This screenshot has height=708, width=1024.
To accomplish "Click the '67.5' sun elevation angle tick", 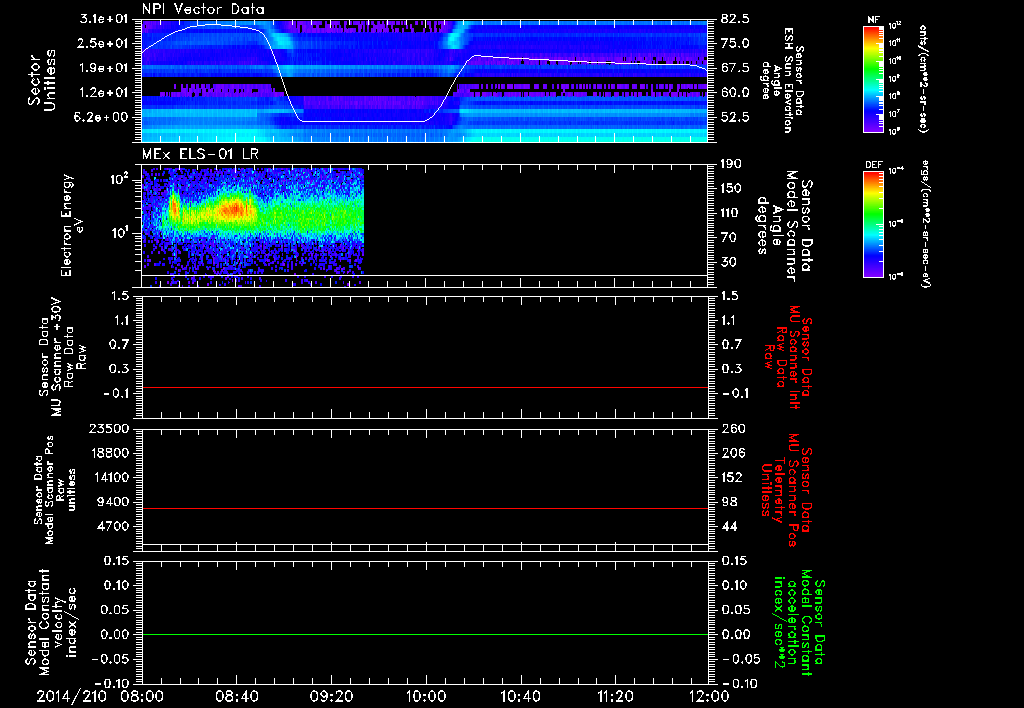I will pos(735,68).
